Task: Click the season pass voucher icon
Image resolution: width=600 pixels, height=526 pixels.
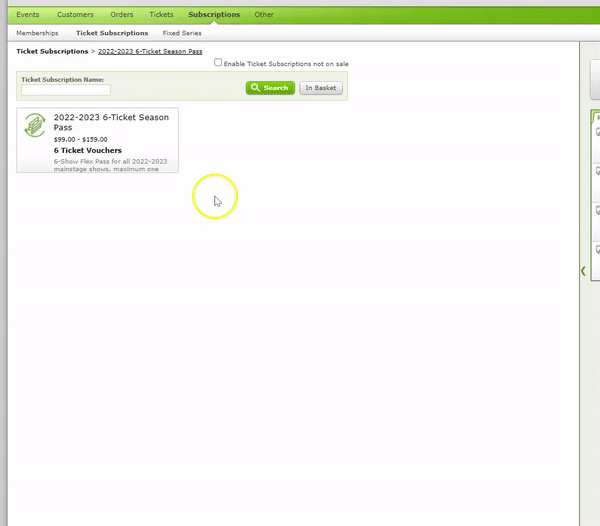Action: click(x=35, y=125)
